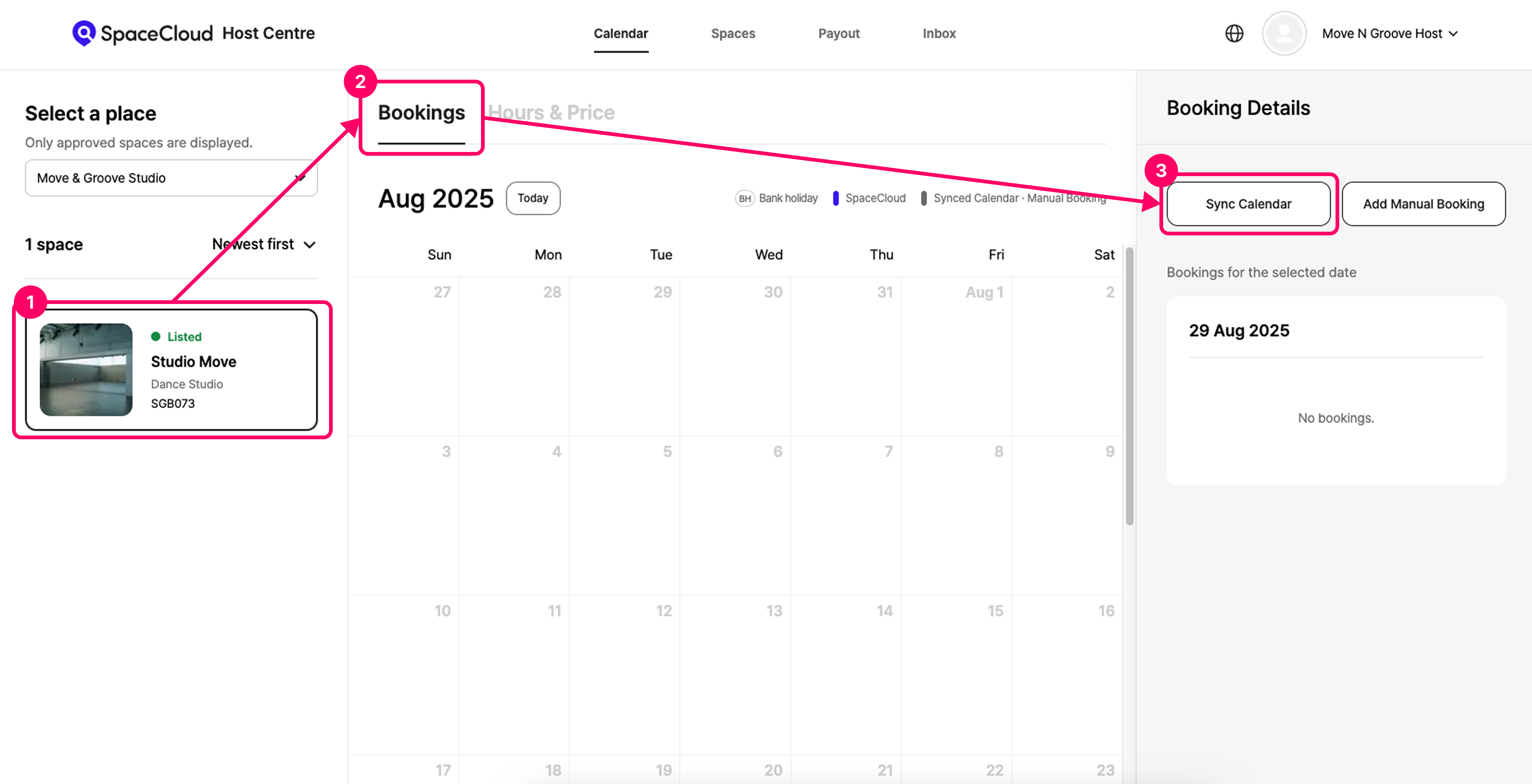Open the Inbox page
Viewport: 1532px width, 784px height.
[939, 33]
